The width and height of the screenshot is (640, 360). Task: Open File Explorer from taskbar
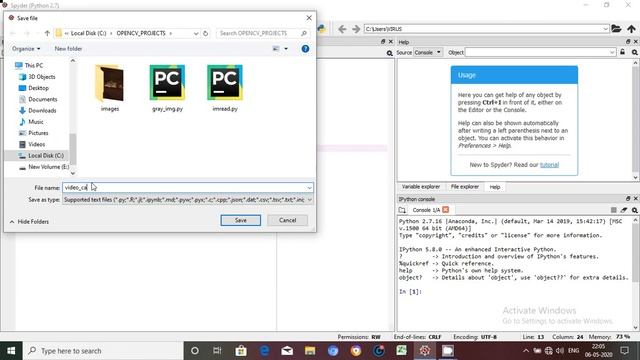(310, 351)
